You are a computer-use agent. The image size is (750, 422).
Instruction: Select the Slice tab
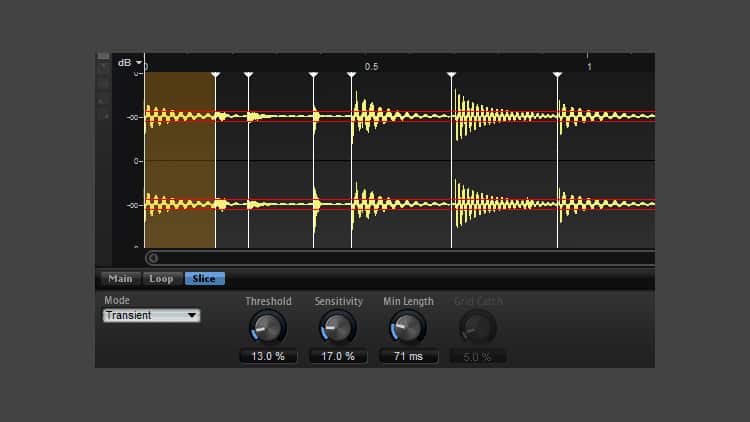[x=204, y=278]
